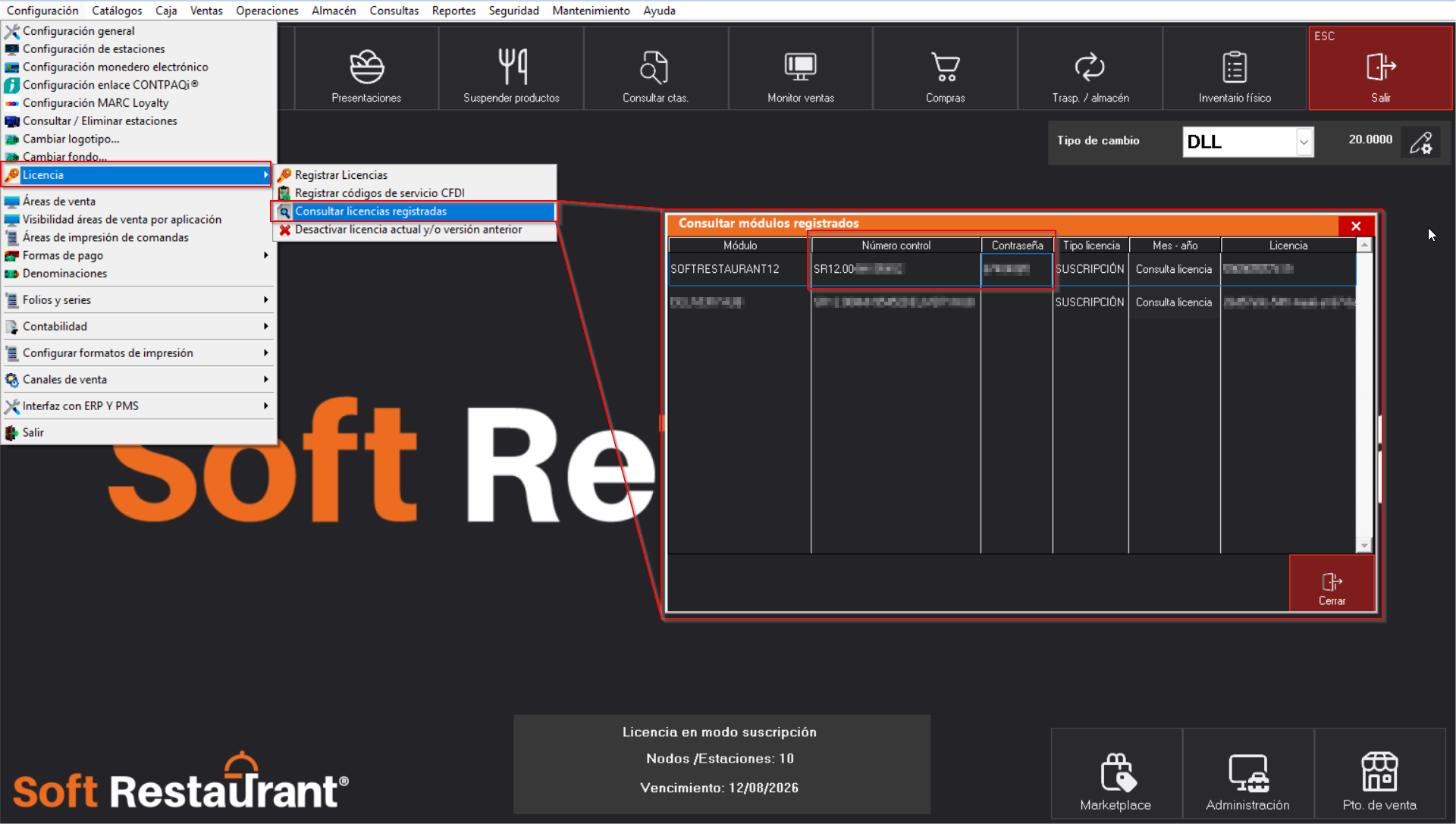The height and width of the screenshot is (824, 1456).
Task: Select Registrar Licencias menu entry
Action: click(340, 175)
